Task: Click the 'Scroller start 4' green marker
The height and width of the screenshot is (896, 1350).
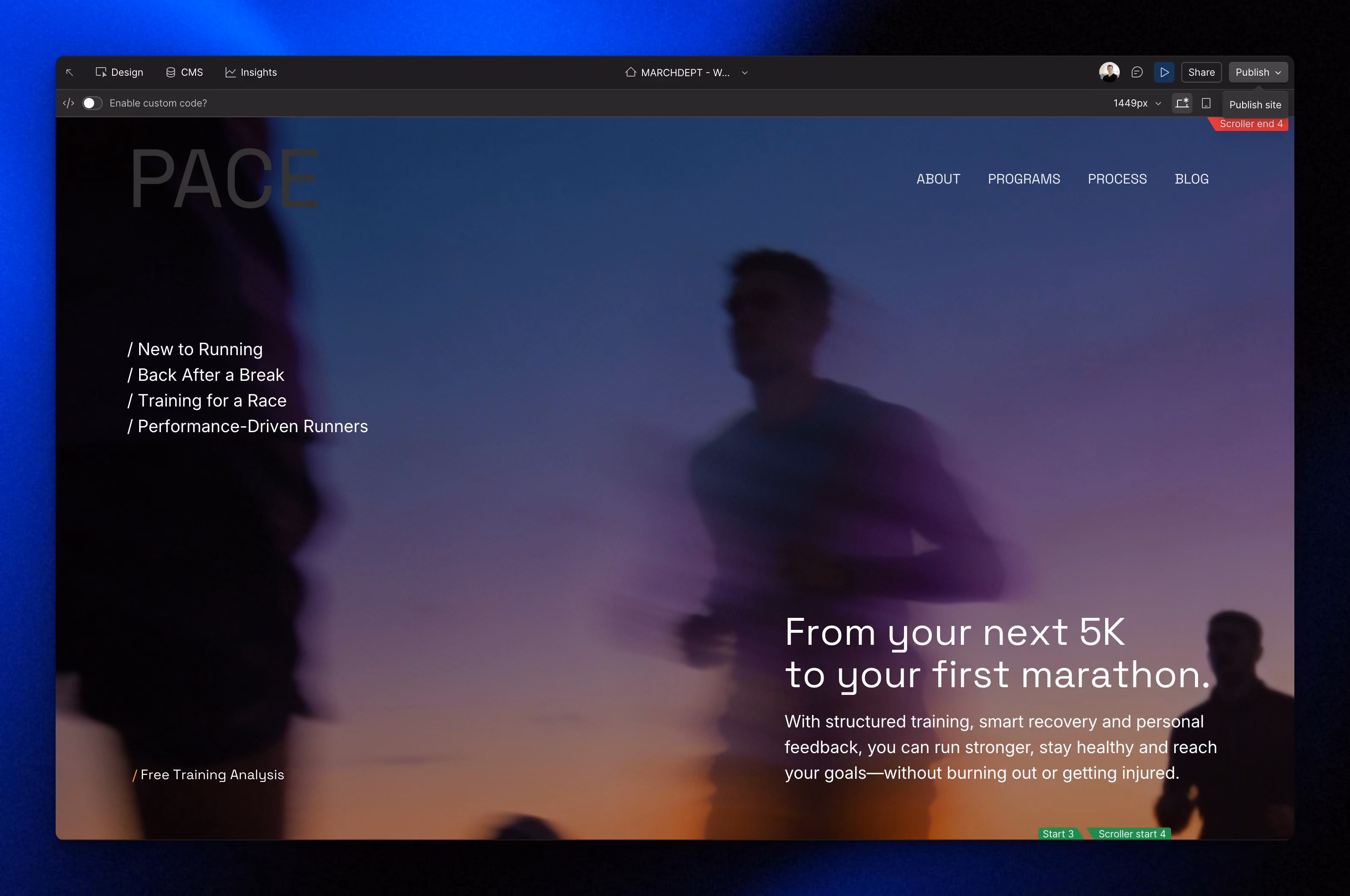Action: click(x=1129, y=834)
